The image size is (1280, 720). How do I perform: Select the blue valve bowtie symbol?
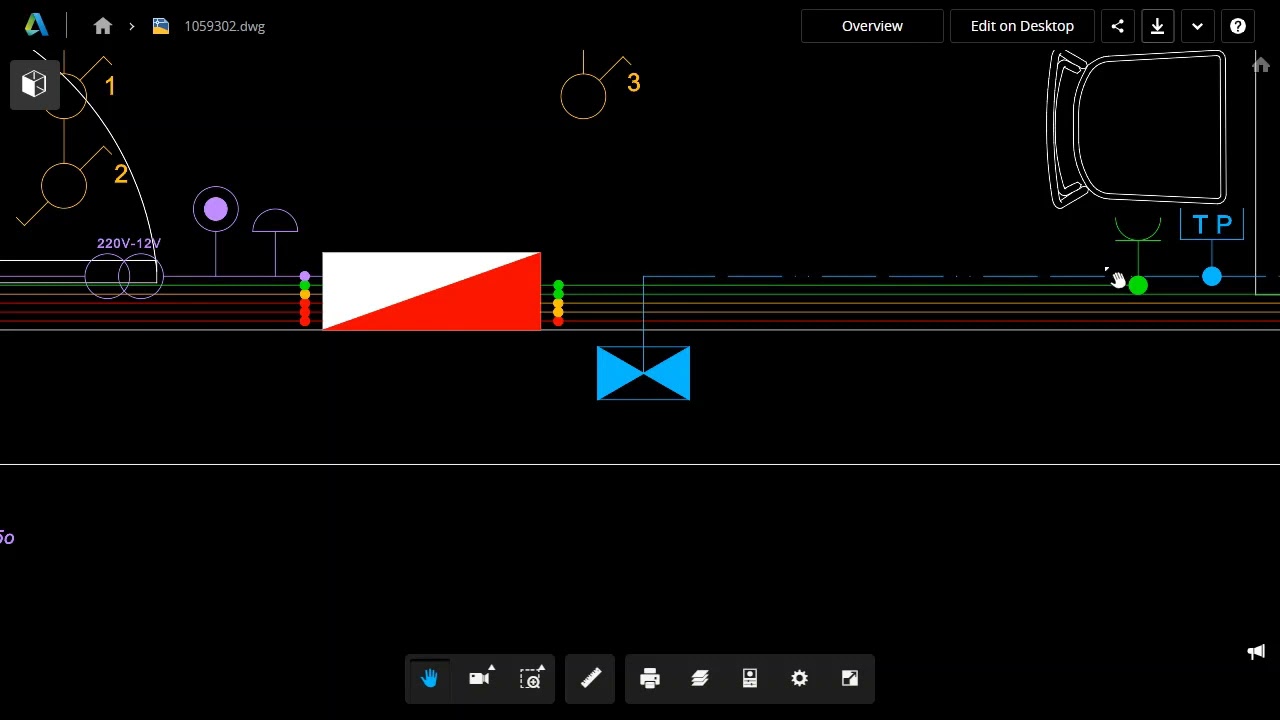[x=643, y=373]
